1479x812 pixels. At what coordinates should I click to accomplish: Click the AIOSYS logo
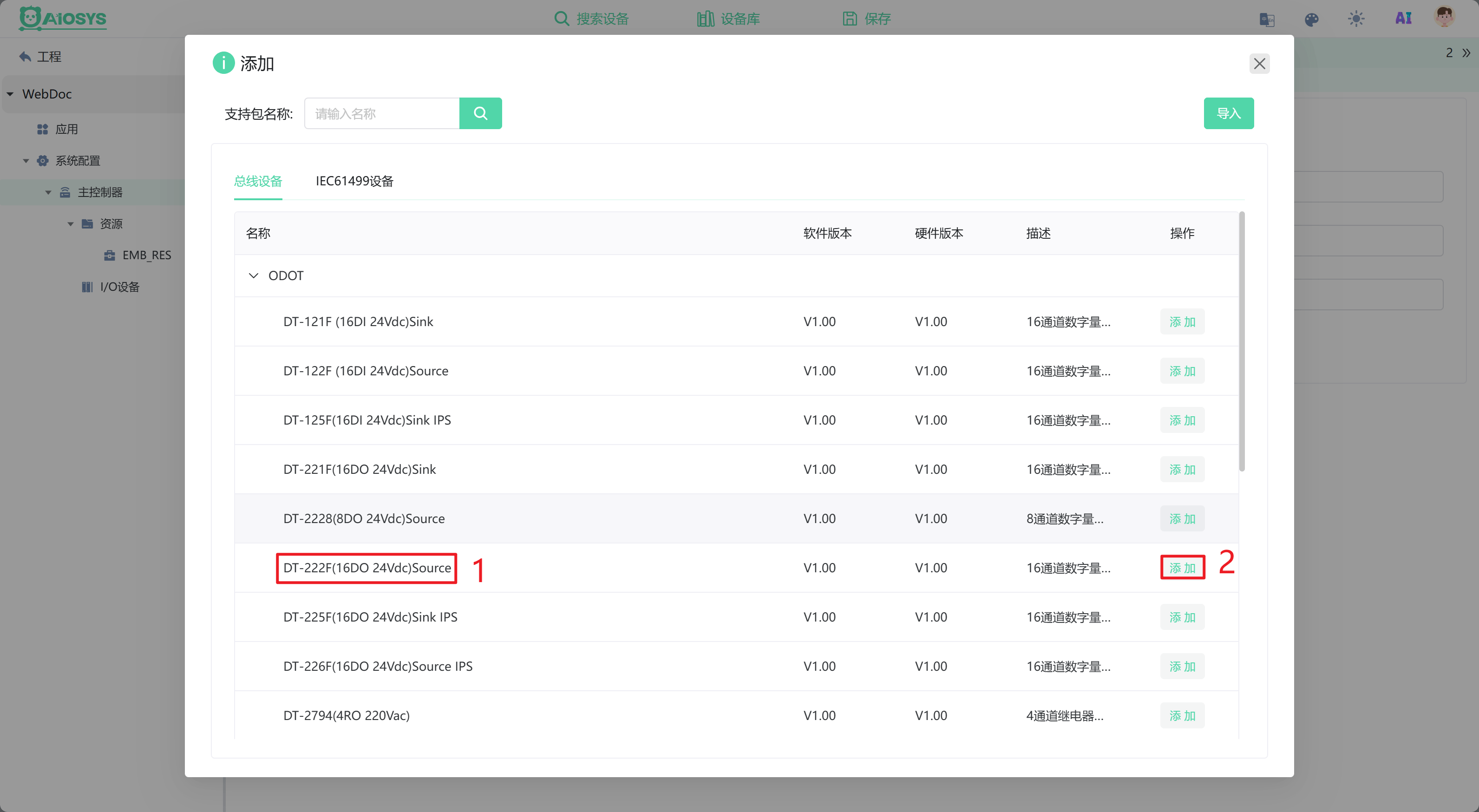click(63, 19)
